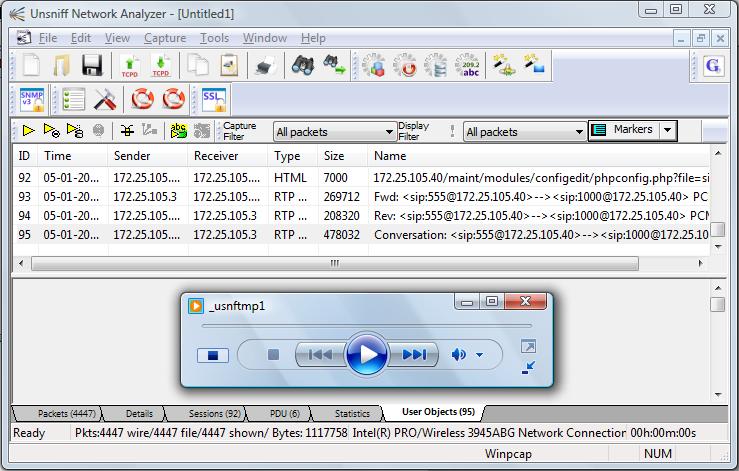This screenshot has height=471, width=739.
Task: Click the red-underlined TCPD export icon
Action: 161,66
